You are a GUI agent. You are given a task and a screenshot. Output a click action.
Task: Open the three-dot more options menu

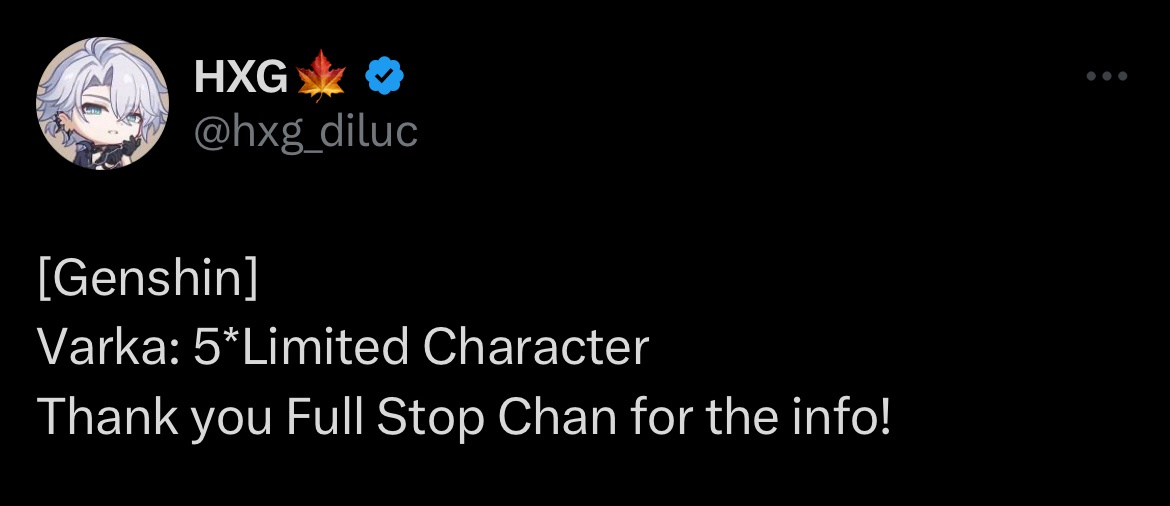(x=1107, y=76)
